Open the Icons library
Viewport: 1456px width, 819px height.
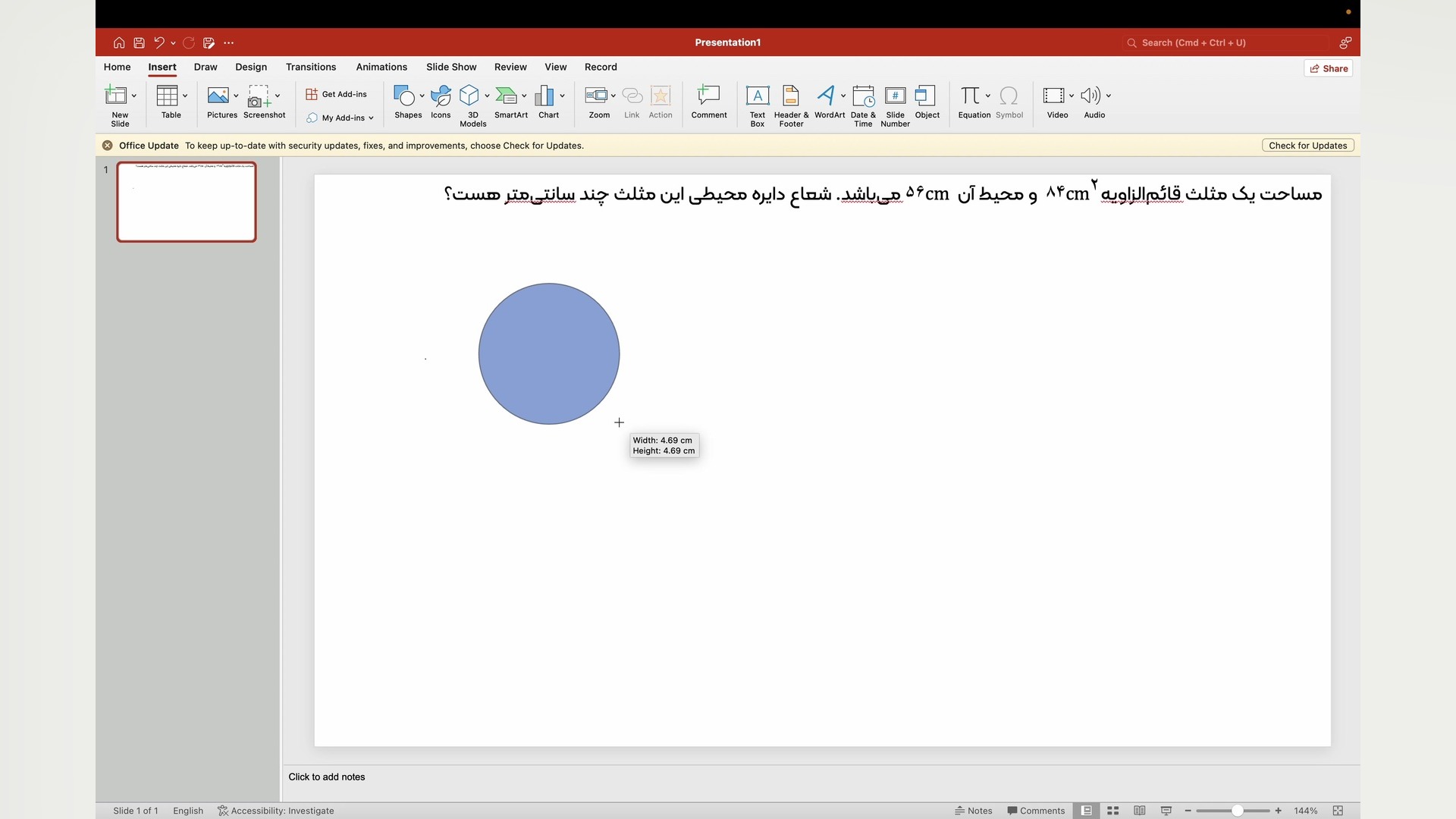[441, 102]
